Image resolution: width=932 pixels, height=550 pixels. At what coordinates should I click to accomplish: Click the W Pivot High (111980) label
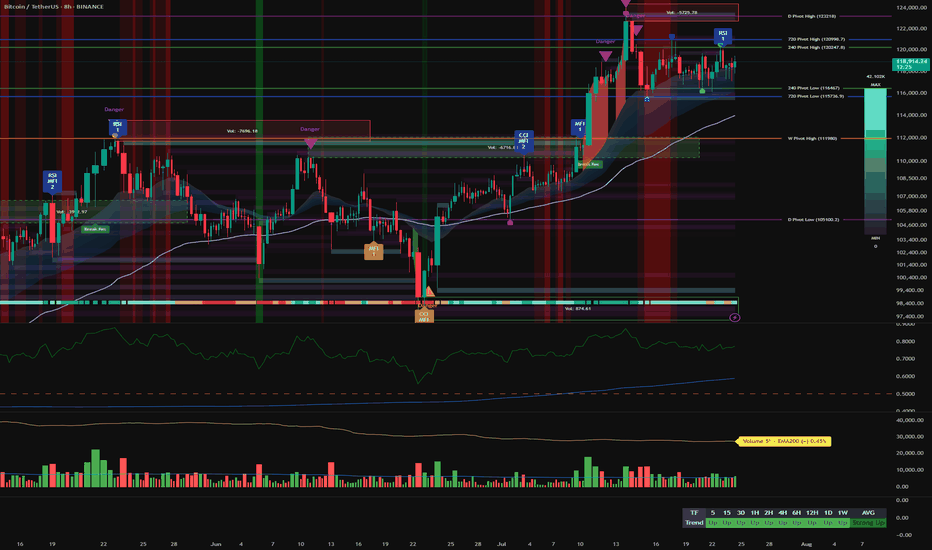click(x=812, y=138)
